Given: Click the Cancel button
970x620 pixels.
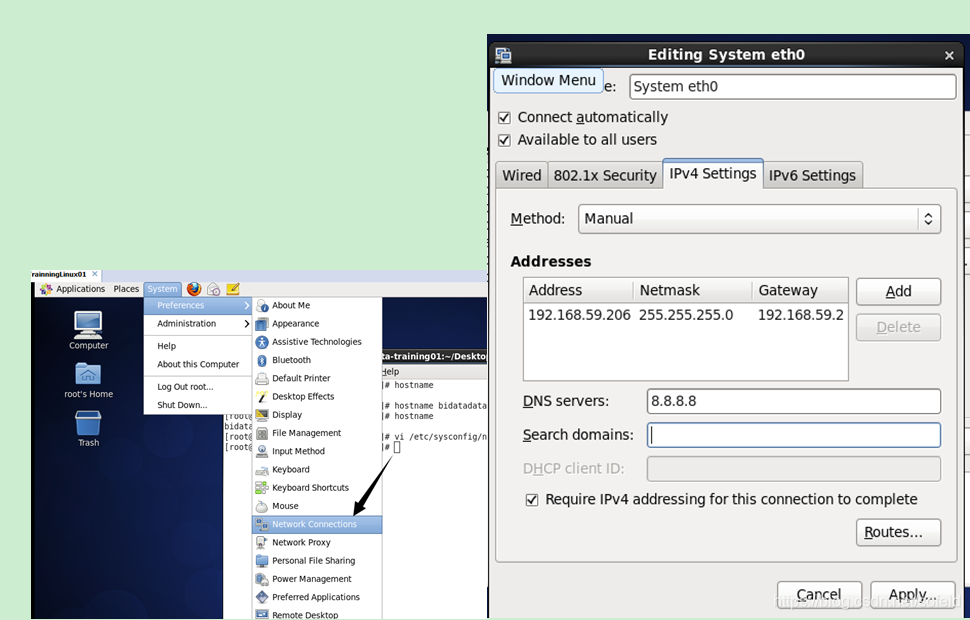Looking at the screenshot, I should coord(819,595).
